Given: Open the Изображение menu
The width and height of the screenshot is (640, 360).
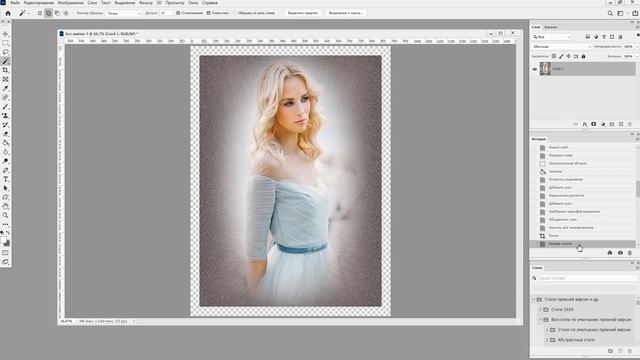Looking at the screenshot, I should (x=71, y=3).
